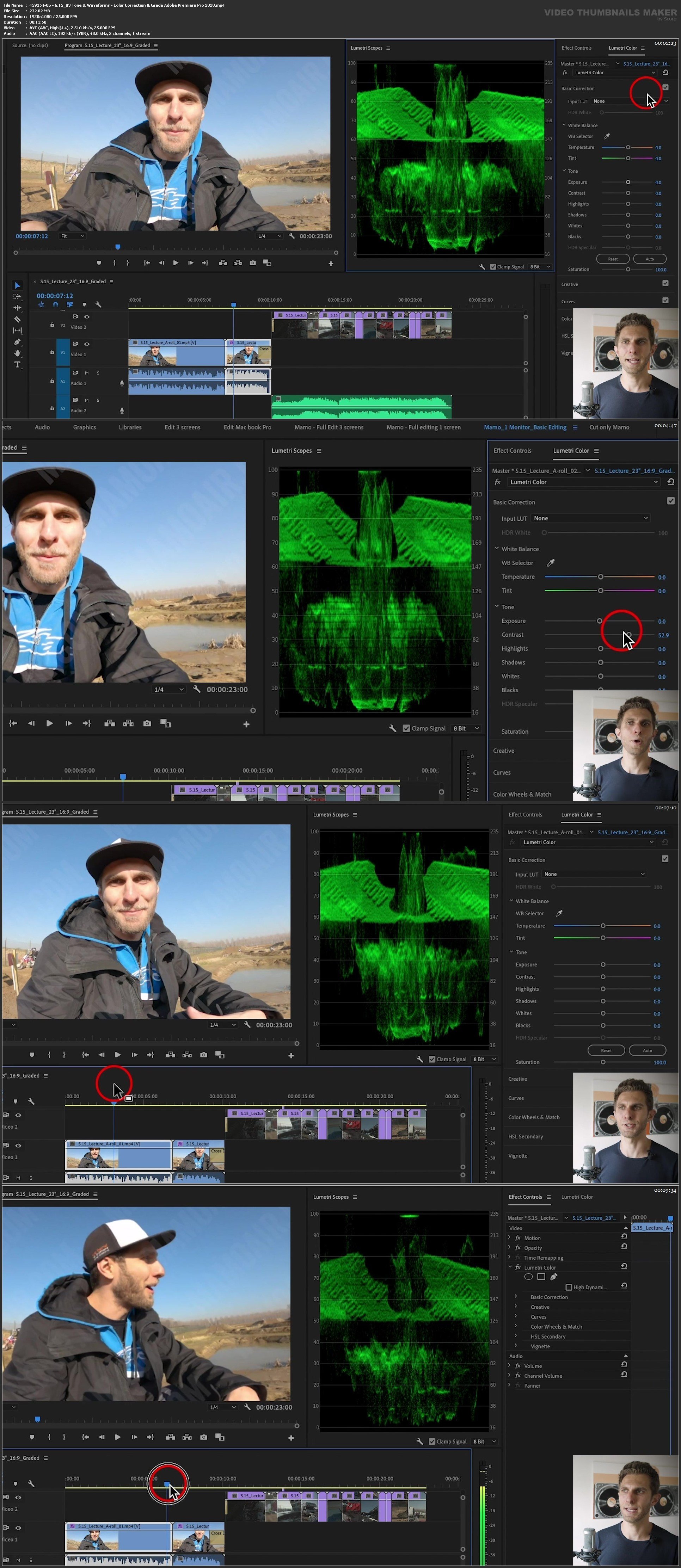Choose pen mask under Lumetri Color effect
This screenshot has width=681, height=1568.
tap(553, 1277)
